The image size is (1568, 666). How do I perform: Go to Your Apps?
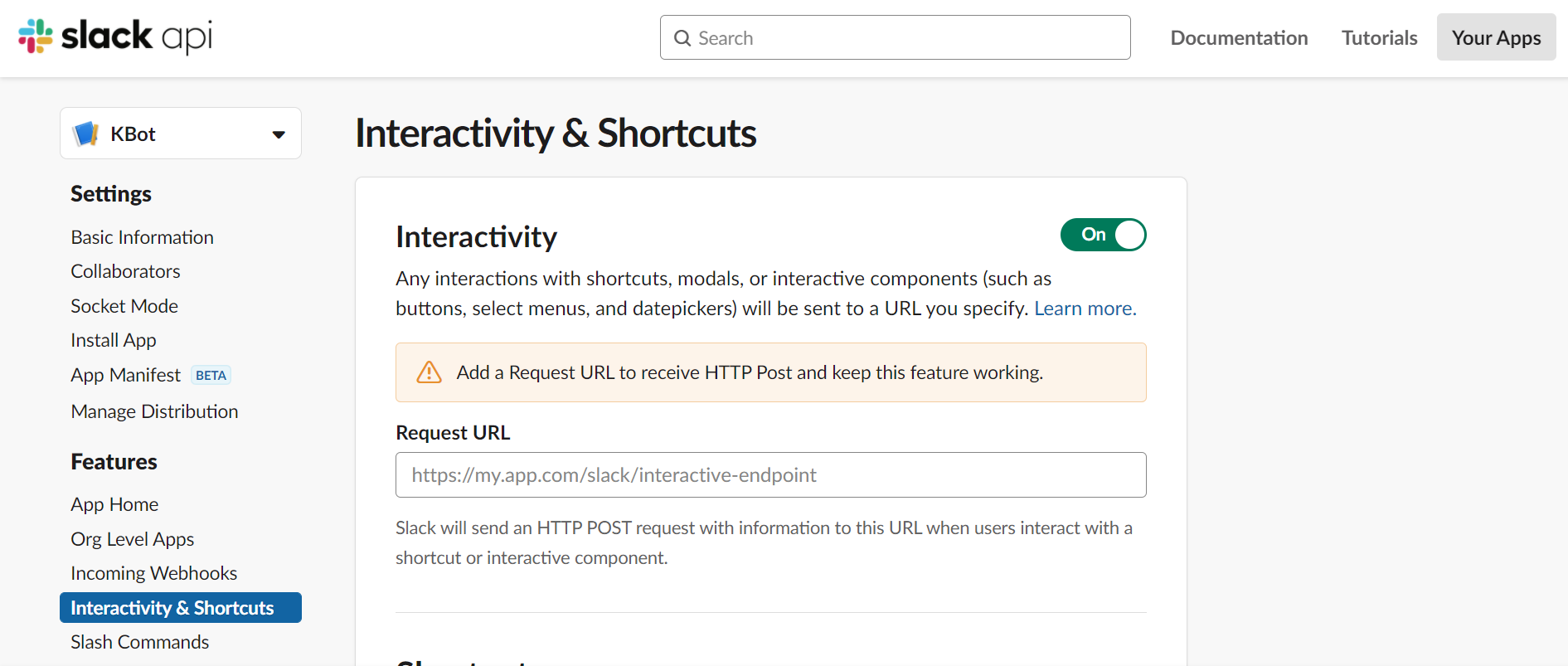click(1496, 37)
